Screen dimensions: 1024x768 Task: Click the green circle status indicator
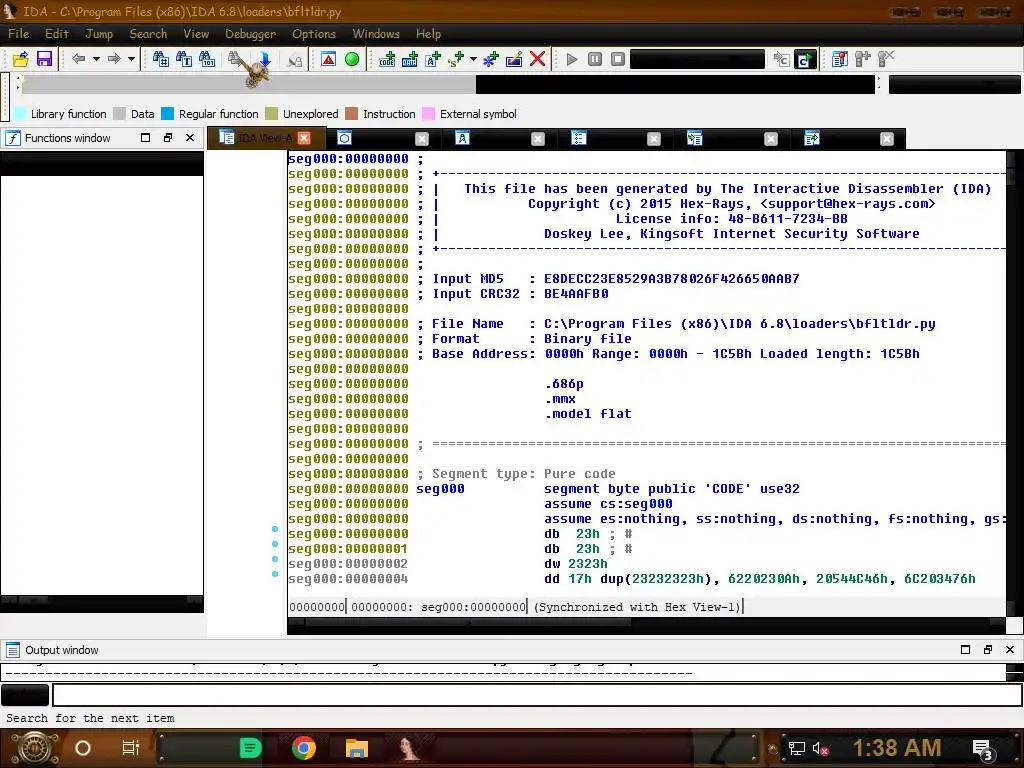(352, 59)
